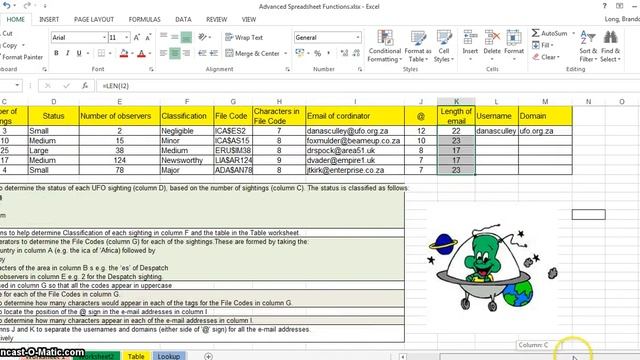Open the General number format dropdown
Screen dimensions: 640x360
(x=358, y=38)
